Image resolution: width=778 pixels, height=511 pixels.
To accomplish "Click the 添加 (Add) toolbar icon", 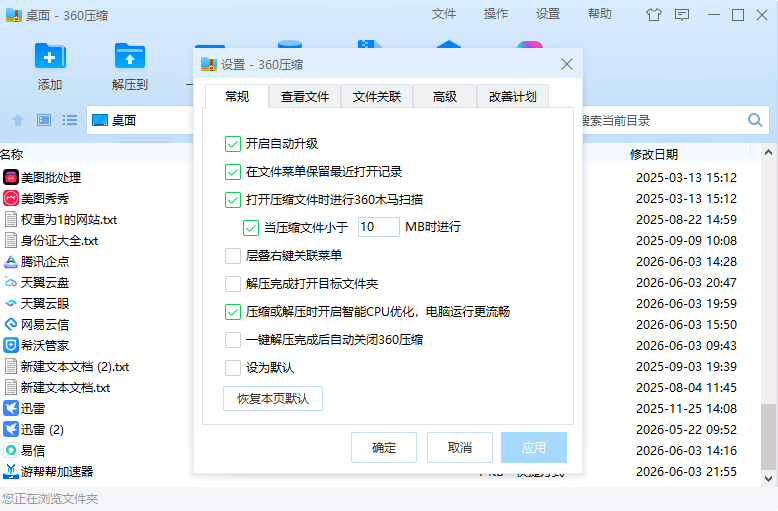I will [x=50, y=56].
